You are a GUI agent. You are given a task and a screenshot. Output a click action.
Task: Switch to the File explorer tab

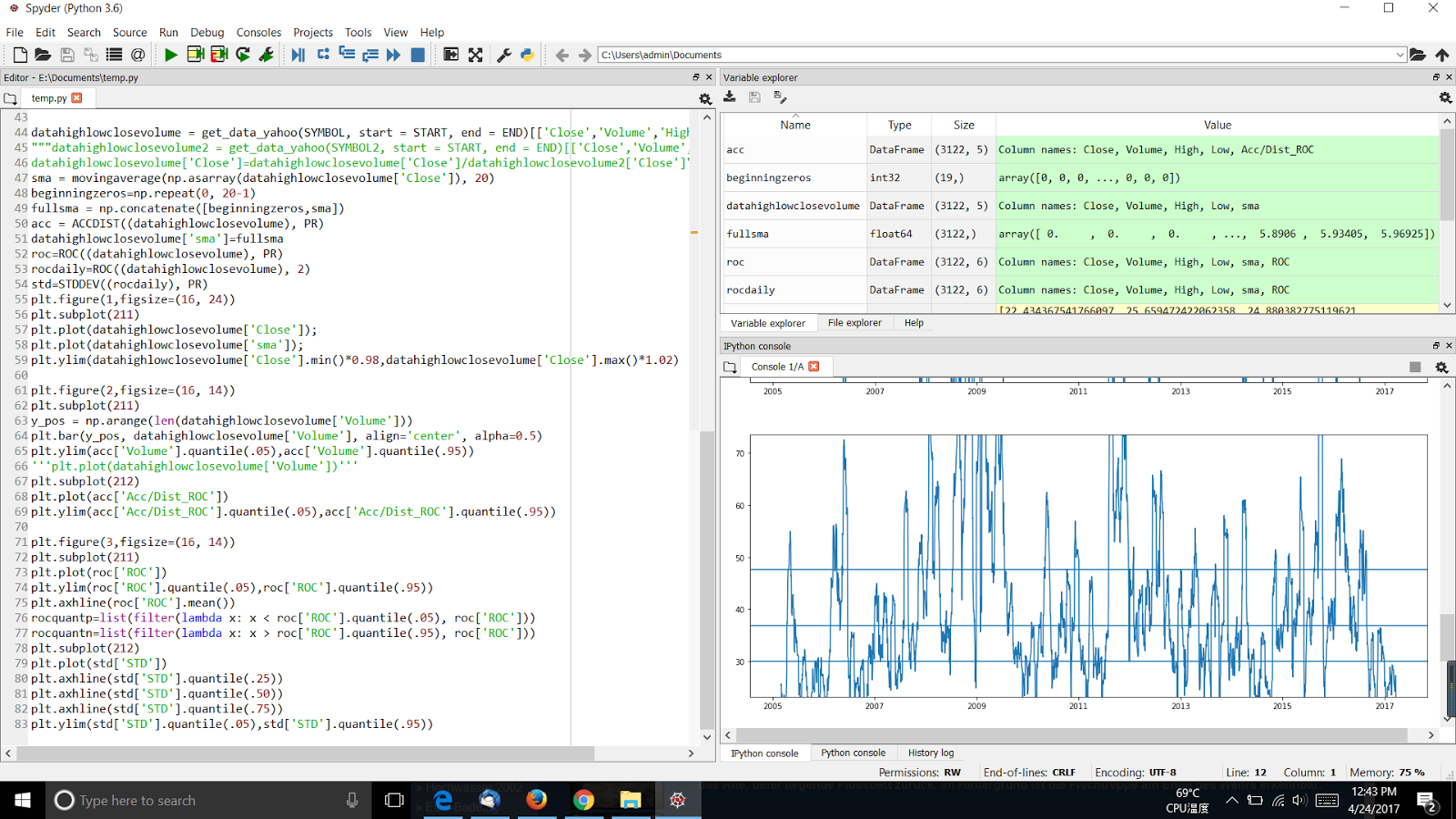pyautogui.click(x=854, y=323)
